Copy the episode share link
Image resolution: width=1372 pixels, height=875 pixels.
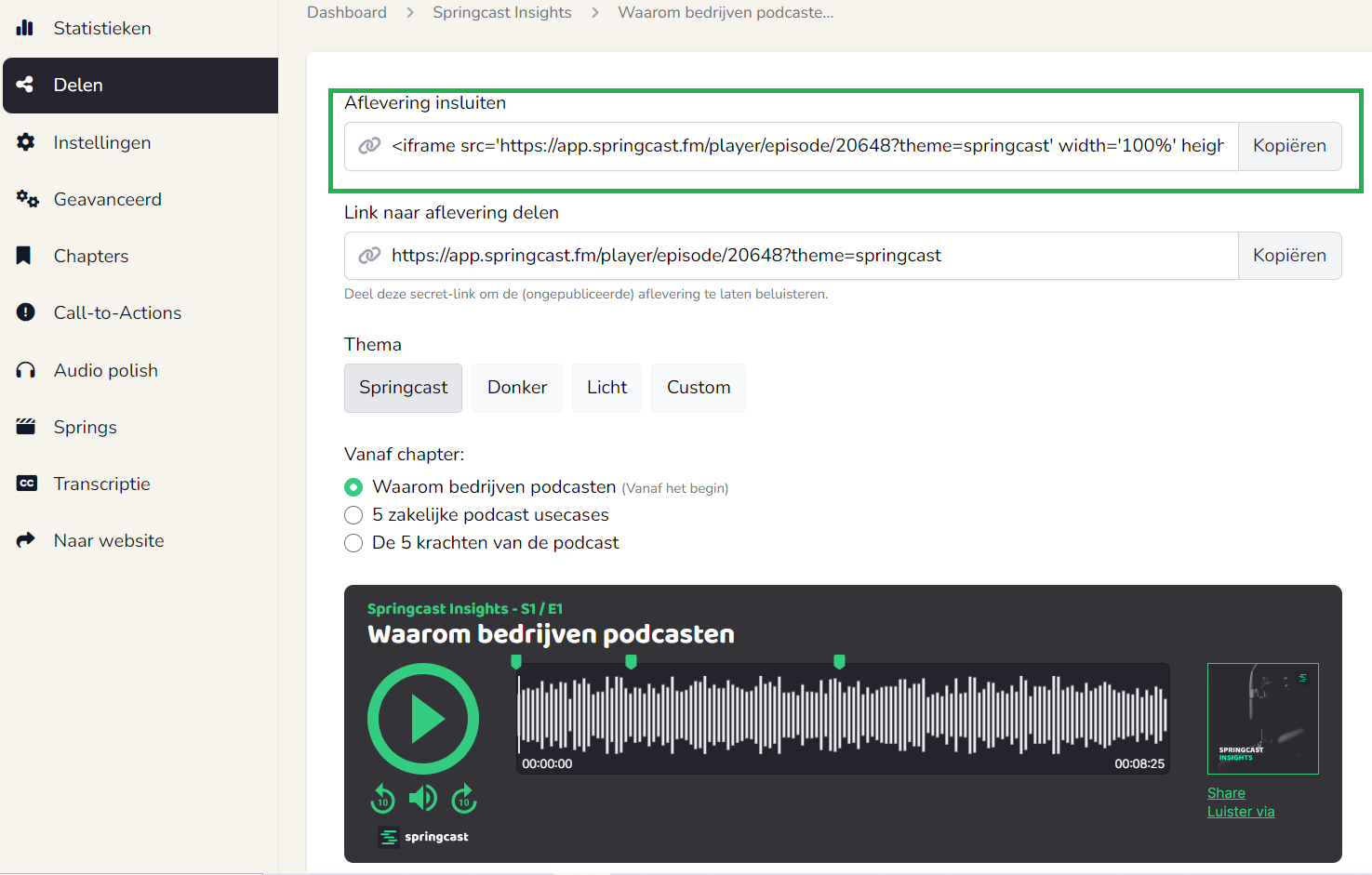tap(1289, 256)
